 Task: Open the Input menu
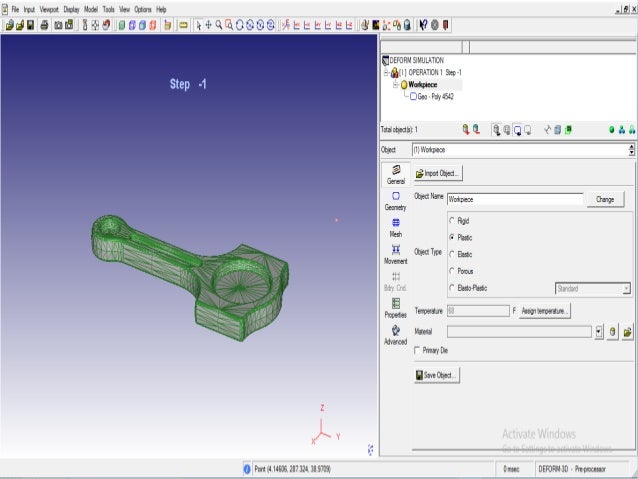click(29, 9)
